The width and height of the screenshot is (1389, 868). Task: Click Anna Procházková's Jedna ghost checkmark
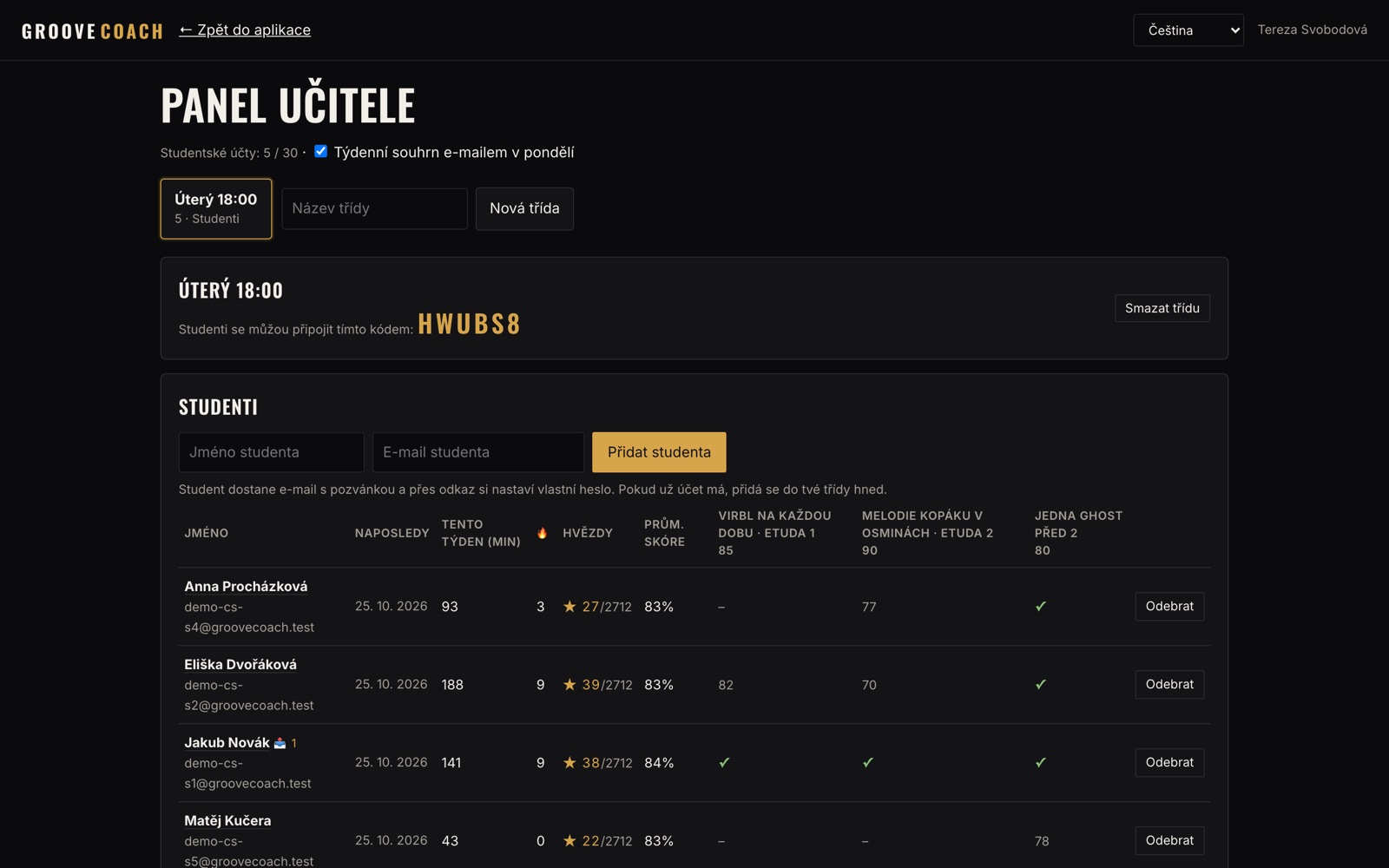point(1041,607)
